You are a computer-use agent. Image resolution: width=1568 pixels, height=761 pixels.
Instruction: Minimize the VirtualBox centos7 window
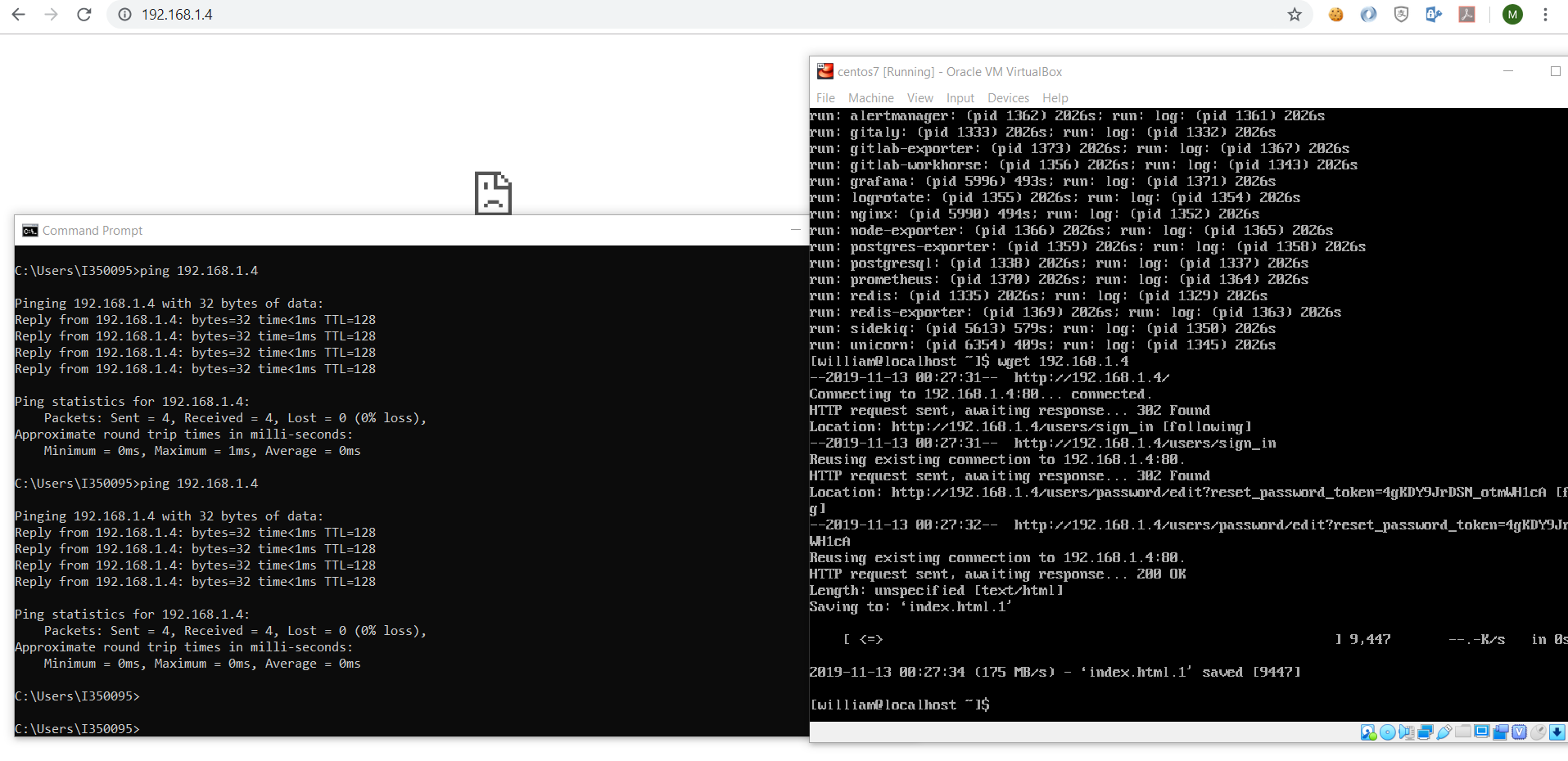pyautogui.click(x=1507, y=71)
